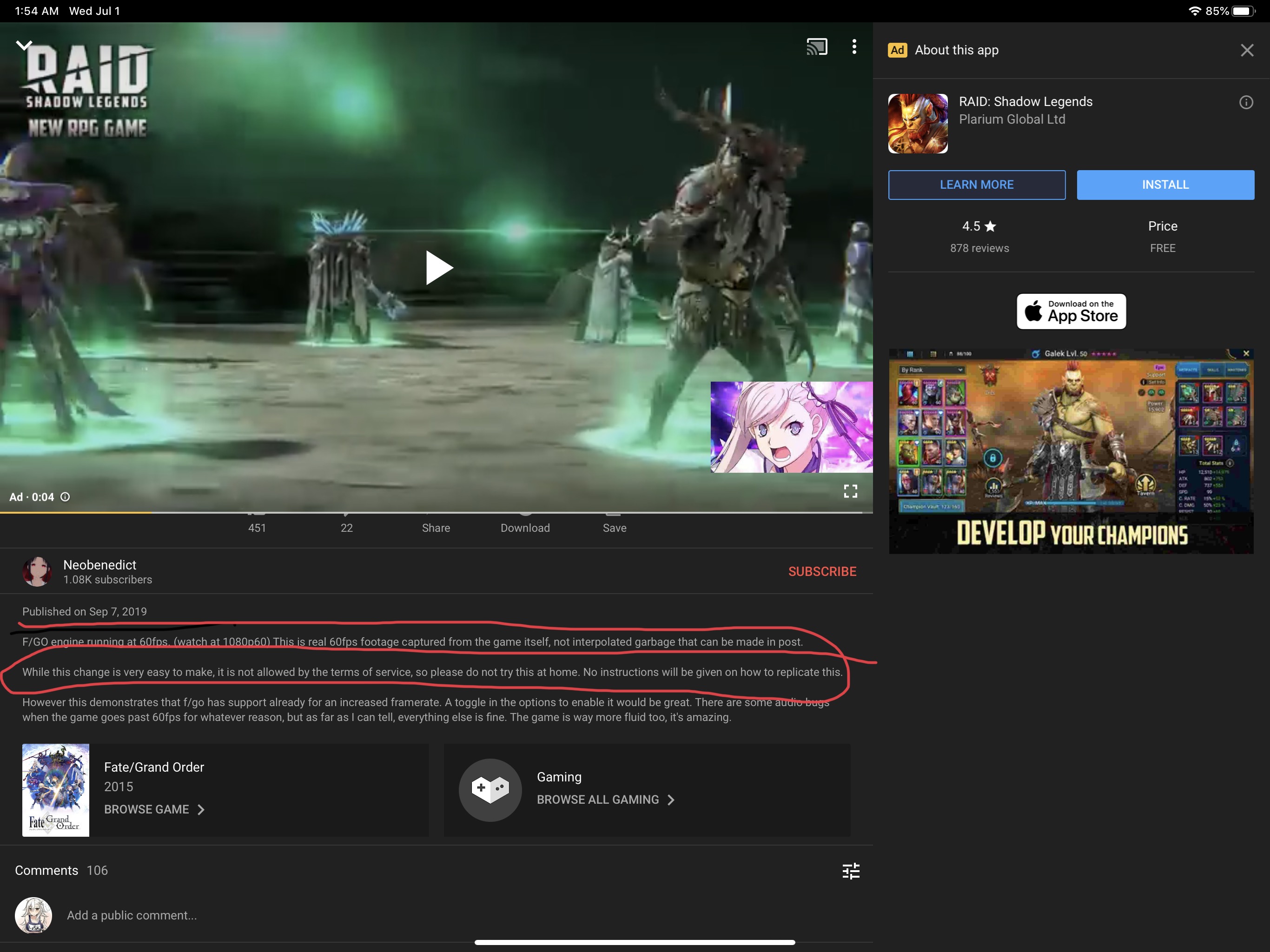1270x952 pixels.
Task: Open the Develop Your Champions ad screenshot
Action: [x=1071, y=451]
